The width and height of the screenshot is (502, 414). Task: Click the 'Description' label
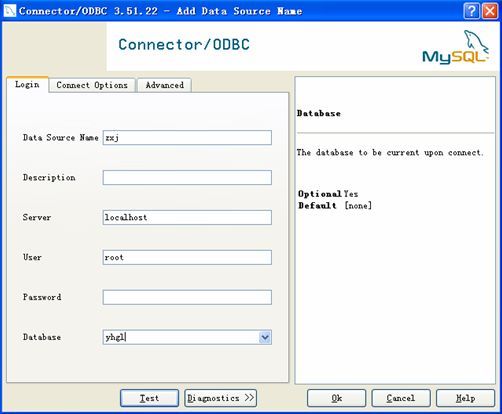(x=49, y=177)
